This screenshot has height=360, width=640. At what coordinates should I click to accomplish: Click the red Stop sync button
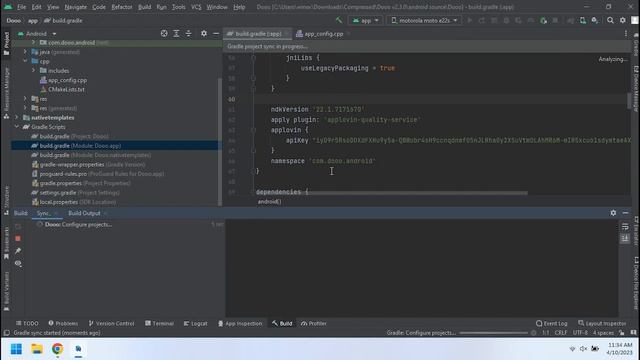point(18,238)
